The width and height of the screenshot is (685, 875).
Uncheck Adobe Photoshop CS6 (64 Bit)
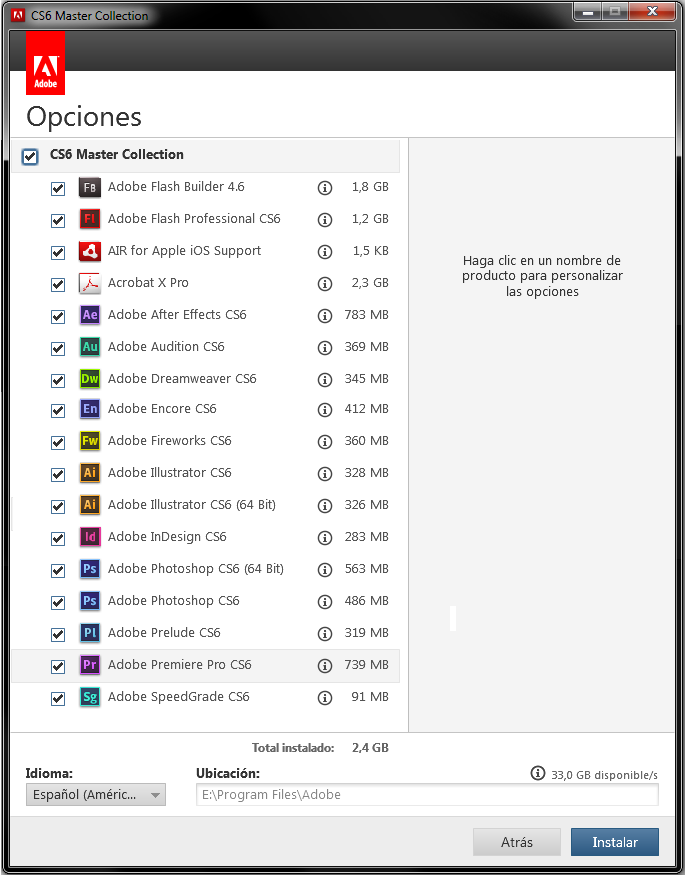[58, 571]
